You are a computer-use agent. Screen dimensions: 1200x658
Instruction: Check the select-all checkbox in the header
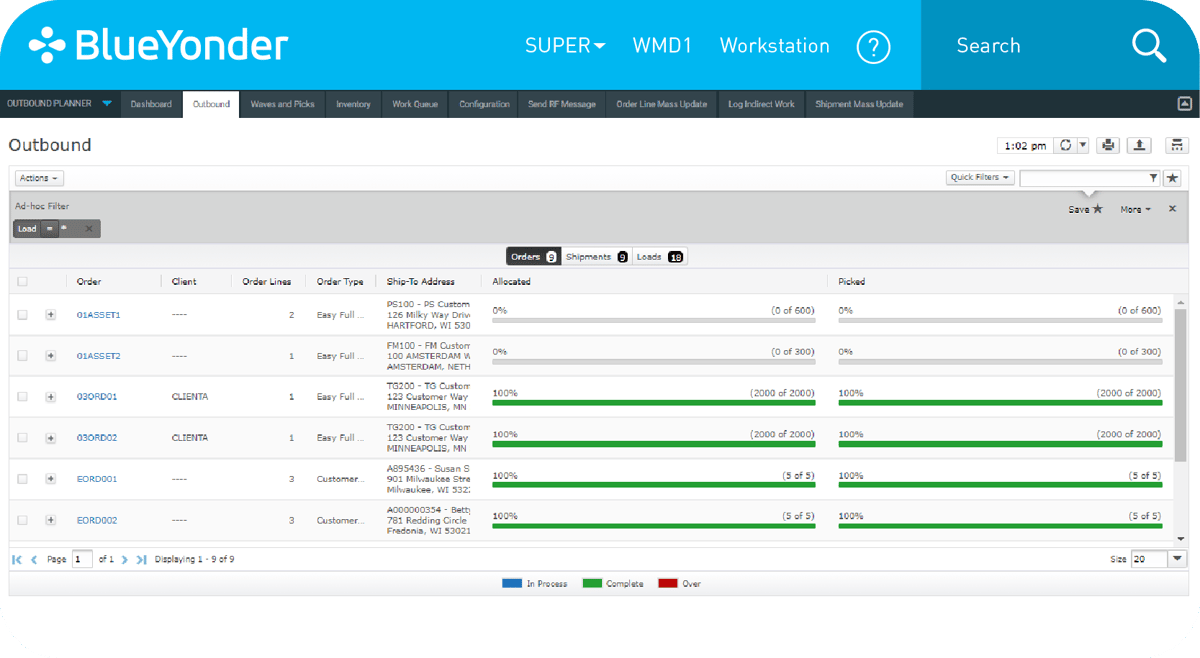click(22, 281)
